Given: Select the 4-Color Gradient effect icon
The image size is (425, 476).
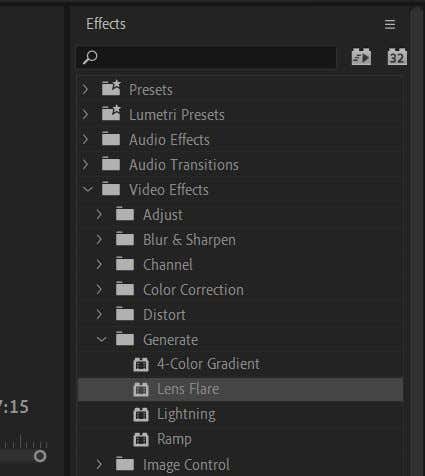Looking at the screenshot, I should coord(141,364).
